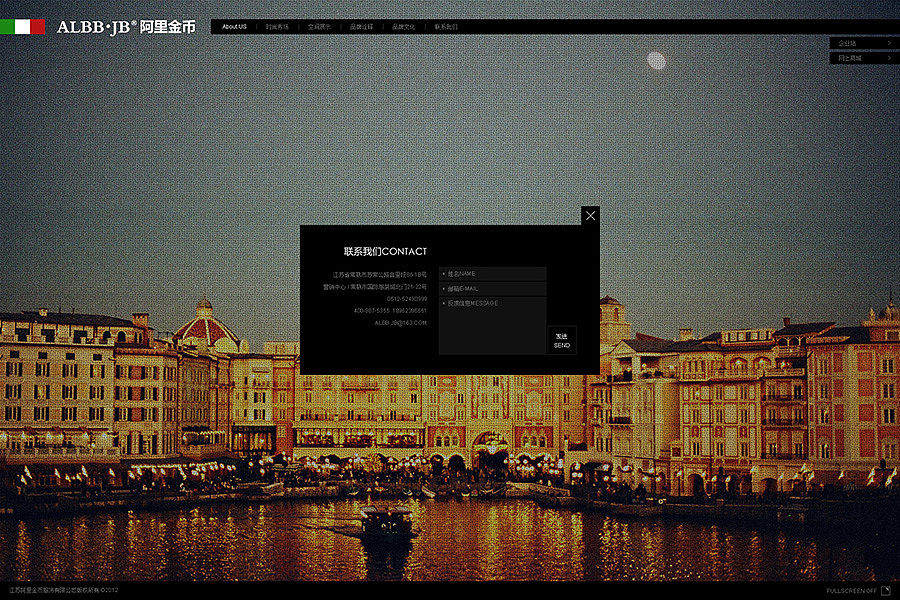900x600 pixels.
Task: Open the 品牌文化 menu item
Action: [x=404, y=26]
